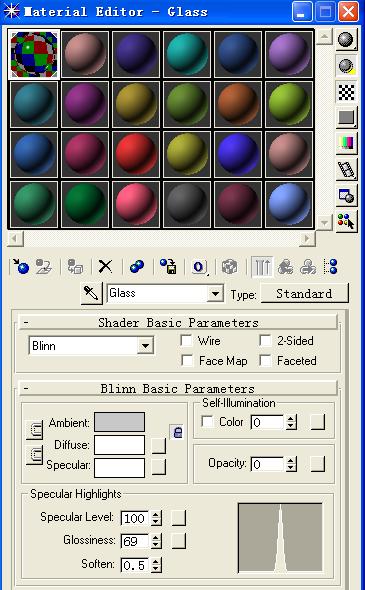Click the Specular map button

158,467
